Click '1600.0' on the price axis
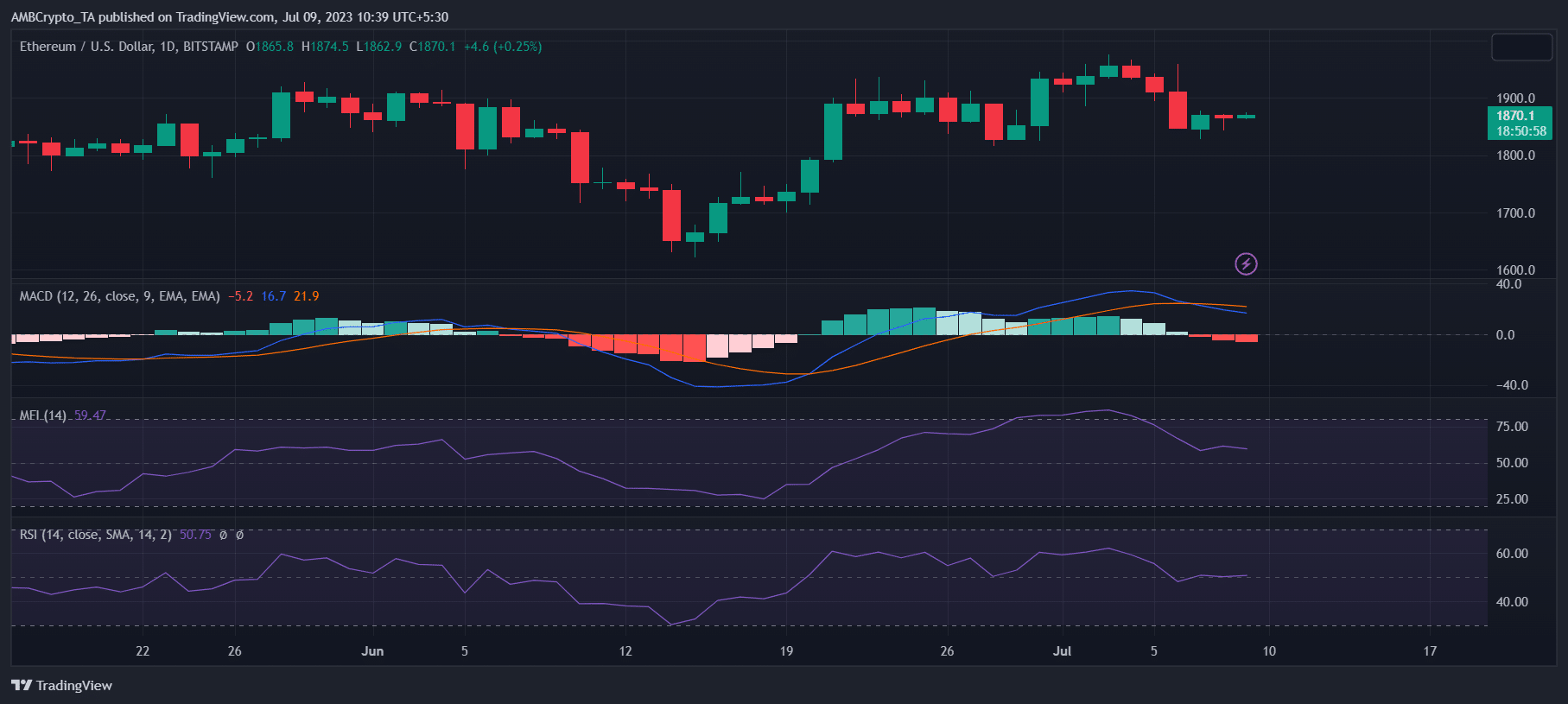This screenshot has height=704, width=1568. [x=1516, y=270]
